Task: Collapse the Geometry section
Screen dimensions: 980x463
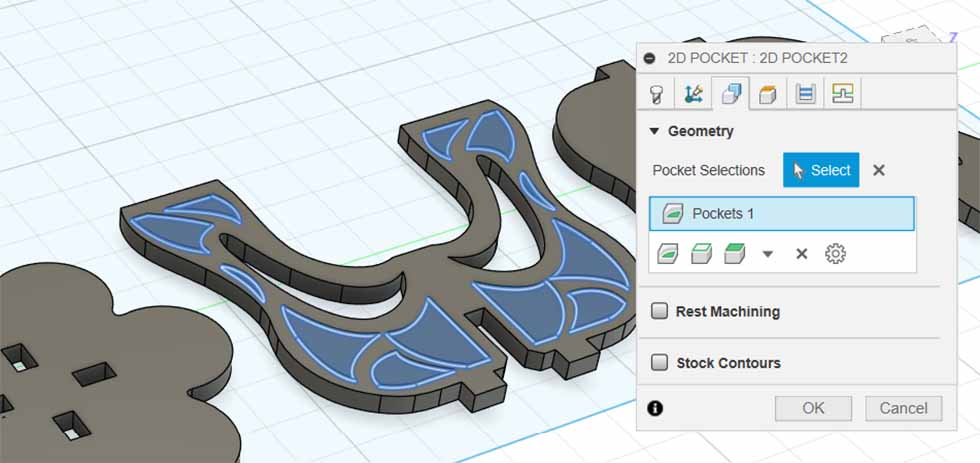Action: click(x=654, y=131)
